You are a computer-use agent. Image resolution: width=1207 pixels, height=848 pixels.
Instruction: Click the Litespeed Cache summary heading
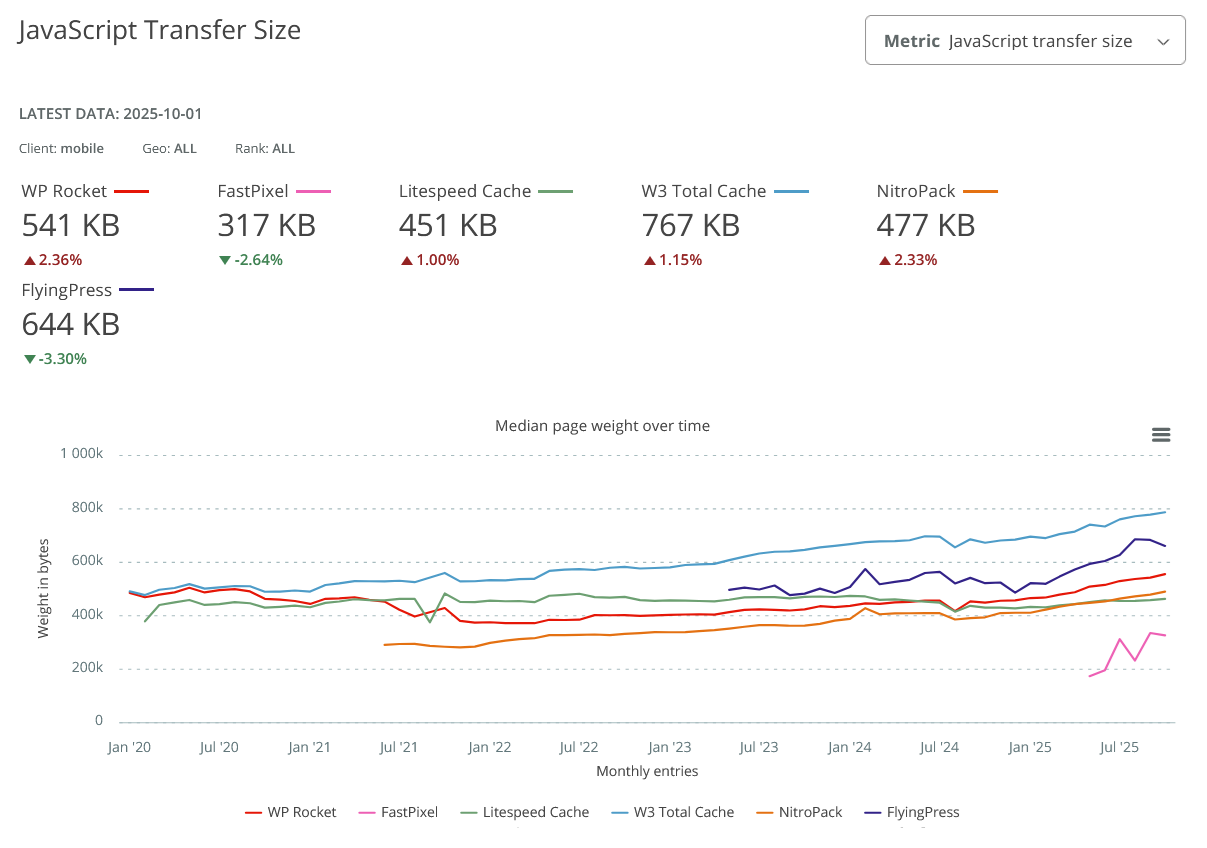[465, 191]
